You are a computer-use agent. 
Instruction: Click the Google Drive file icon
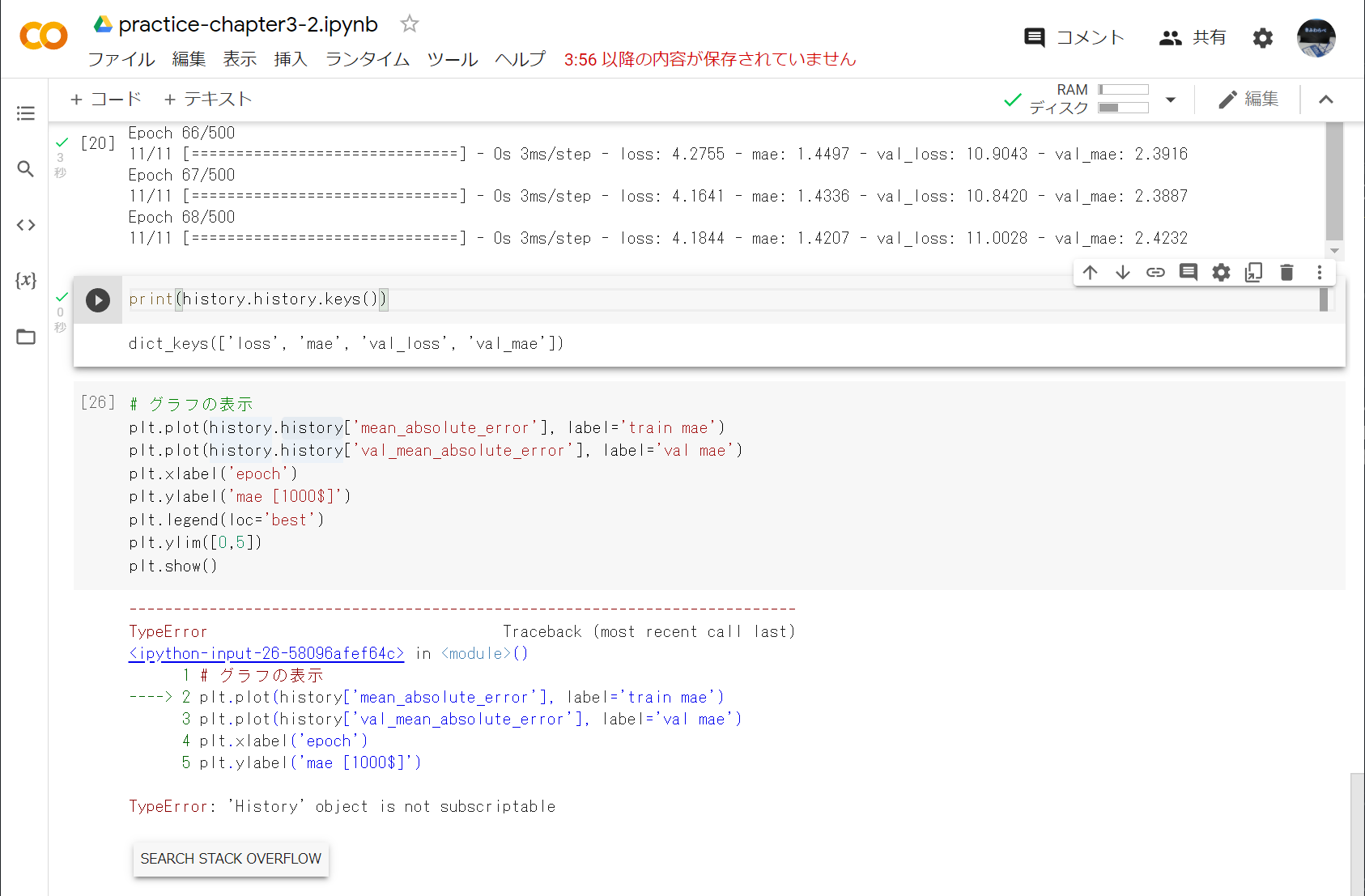tap(103, 24)
